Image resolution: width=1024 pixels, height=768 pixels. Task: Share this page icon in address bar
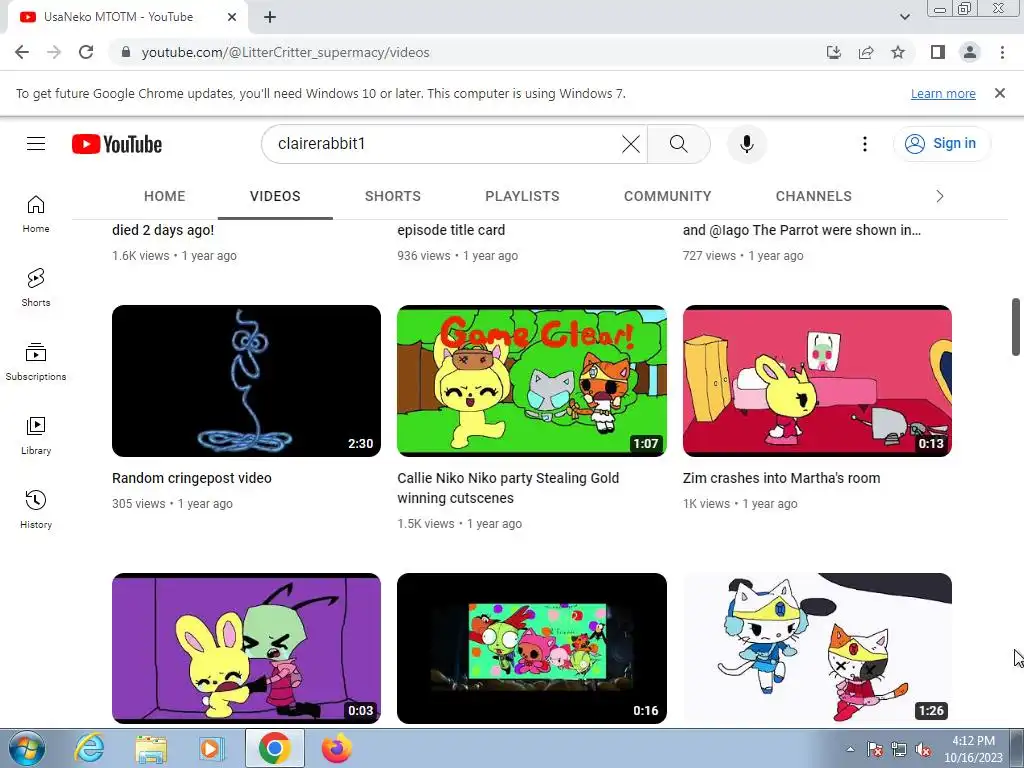pos(866,52)
